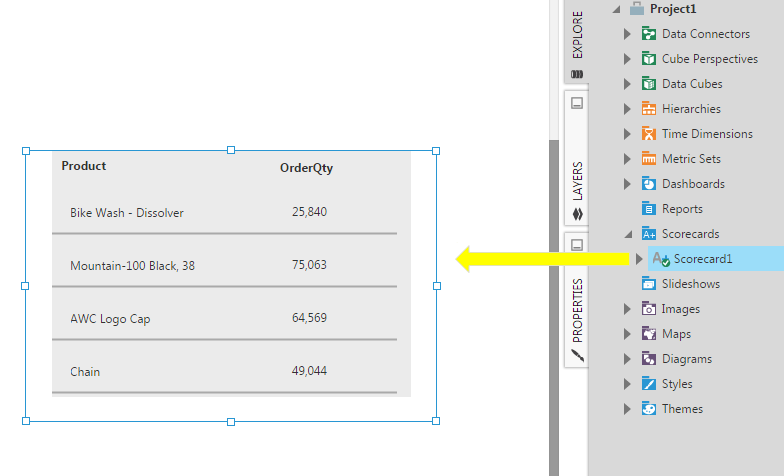Open the Explore side tab
Screen dimensions: 784x476
click(x=577, y=44)
